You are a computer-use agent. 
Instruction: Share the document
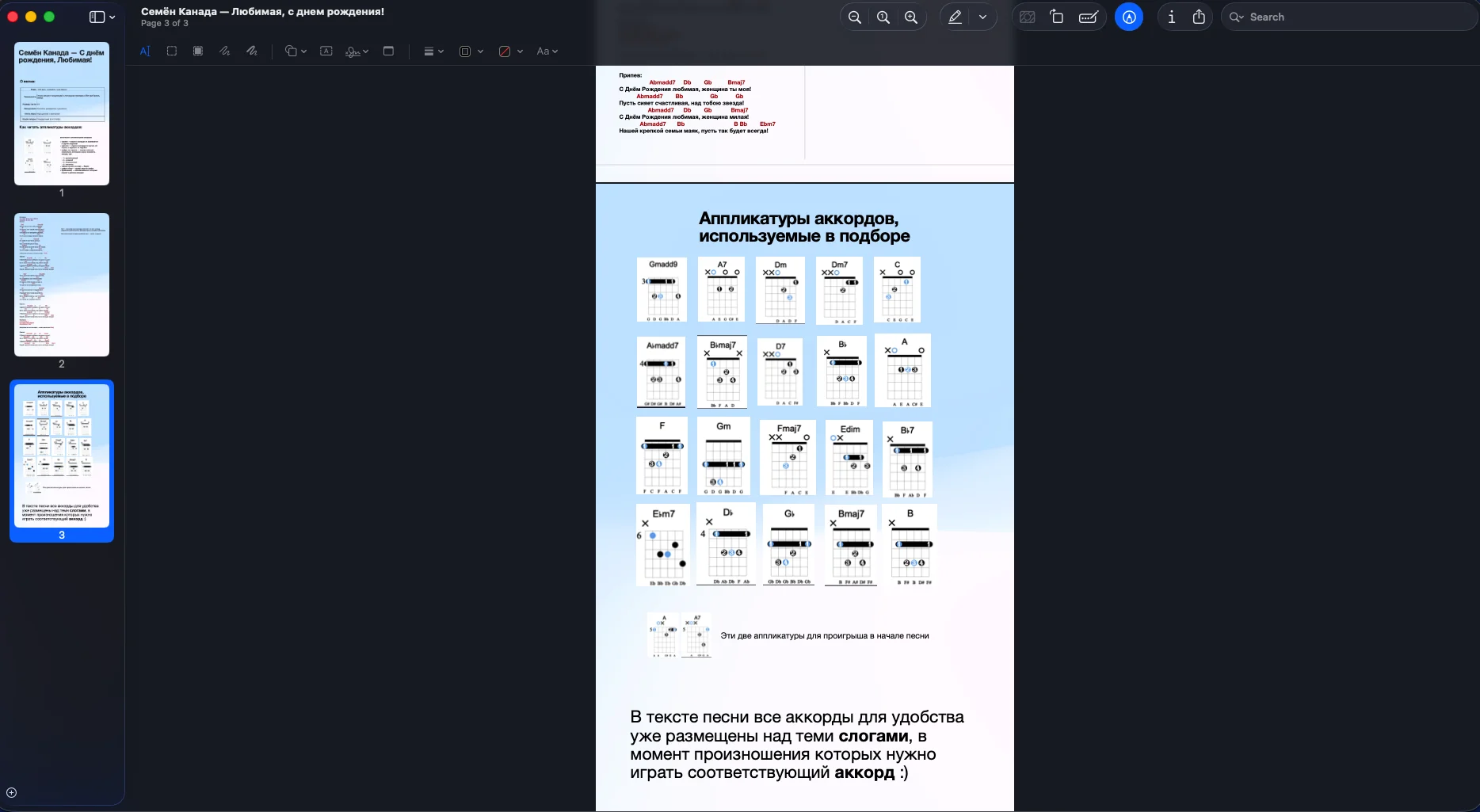(x=1200, y=17)
